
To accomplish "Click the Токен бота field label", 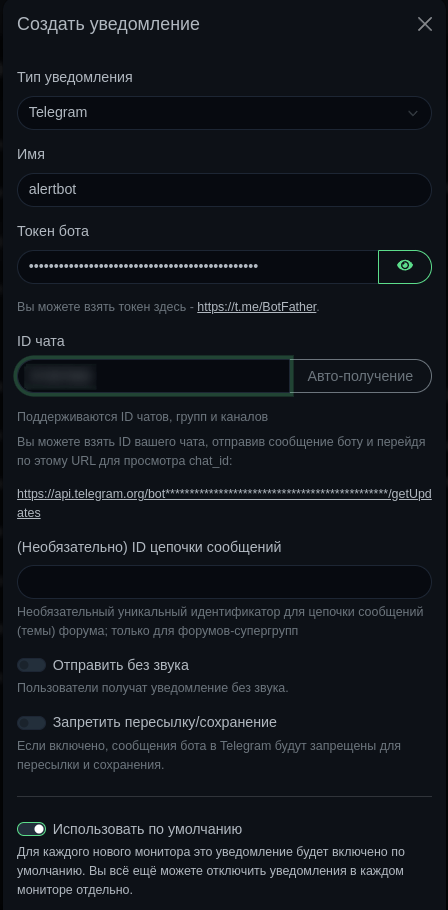I will [53, 231].
